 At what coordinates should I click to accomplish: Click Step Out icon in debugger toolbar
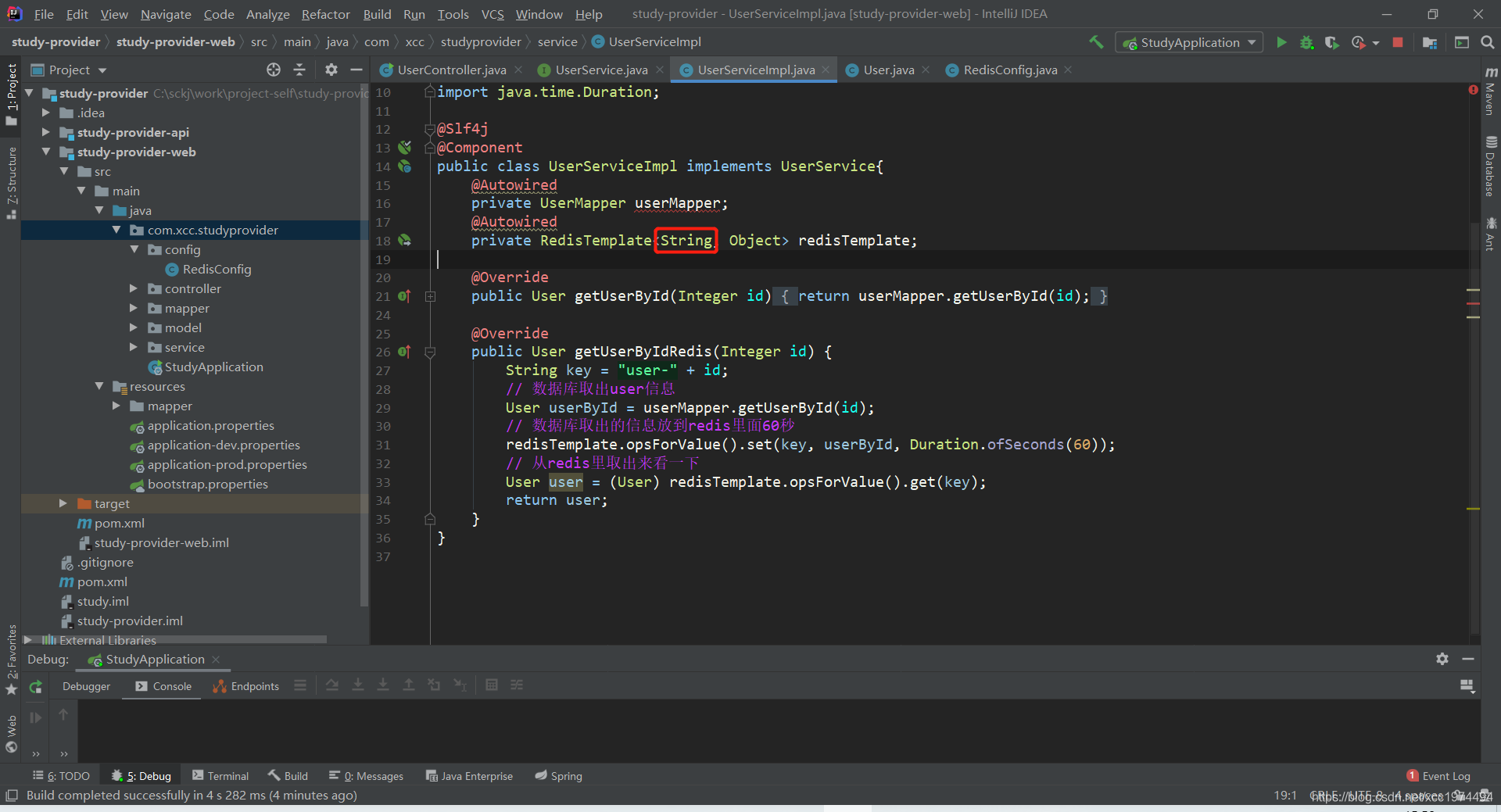(409, 685)
